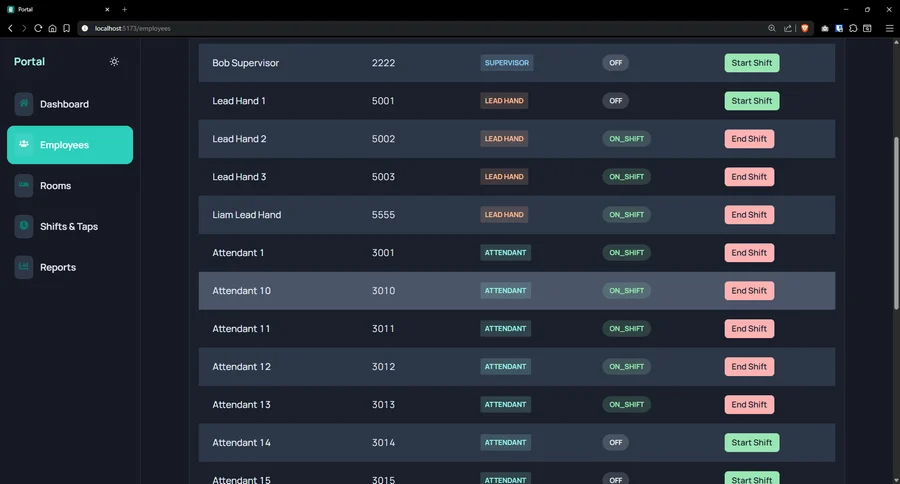End shift for Attendant 11

pyautogui.click(x=749, y=328)
